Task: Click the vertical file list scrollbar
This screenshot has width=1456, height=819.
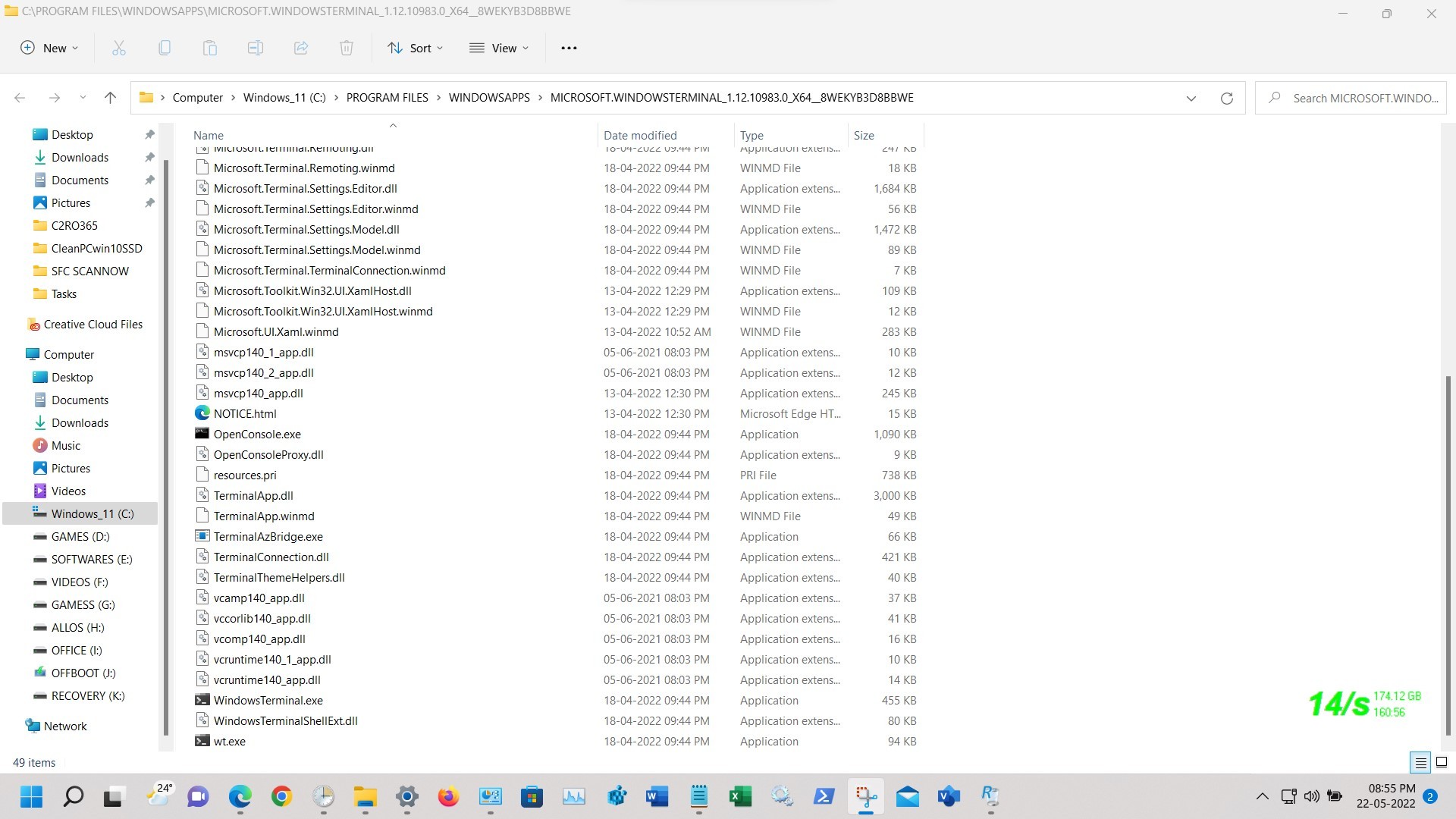Action: [x=1448, y=554]
